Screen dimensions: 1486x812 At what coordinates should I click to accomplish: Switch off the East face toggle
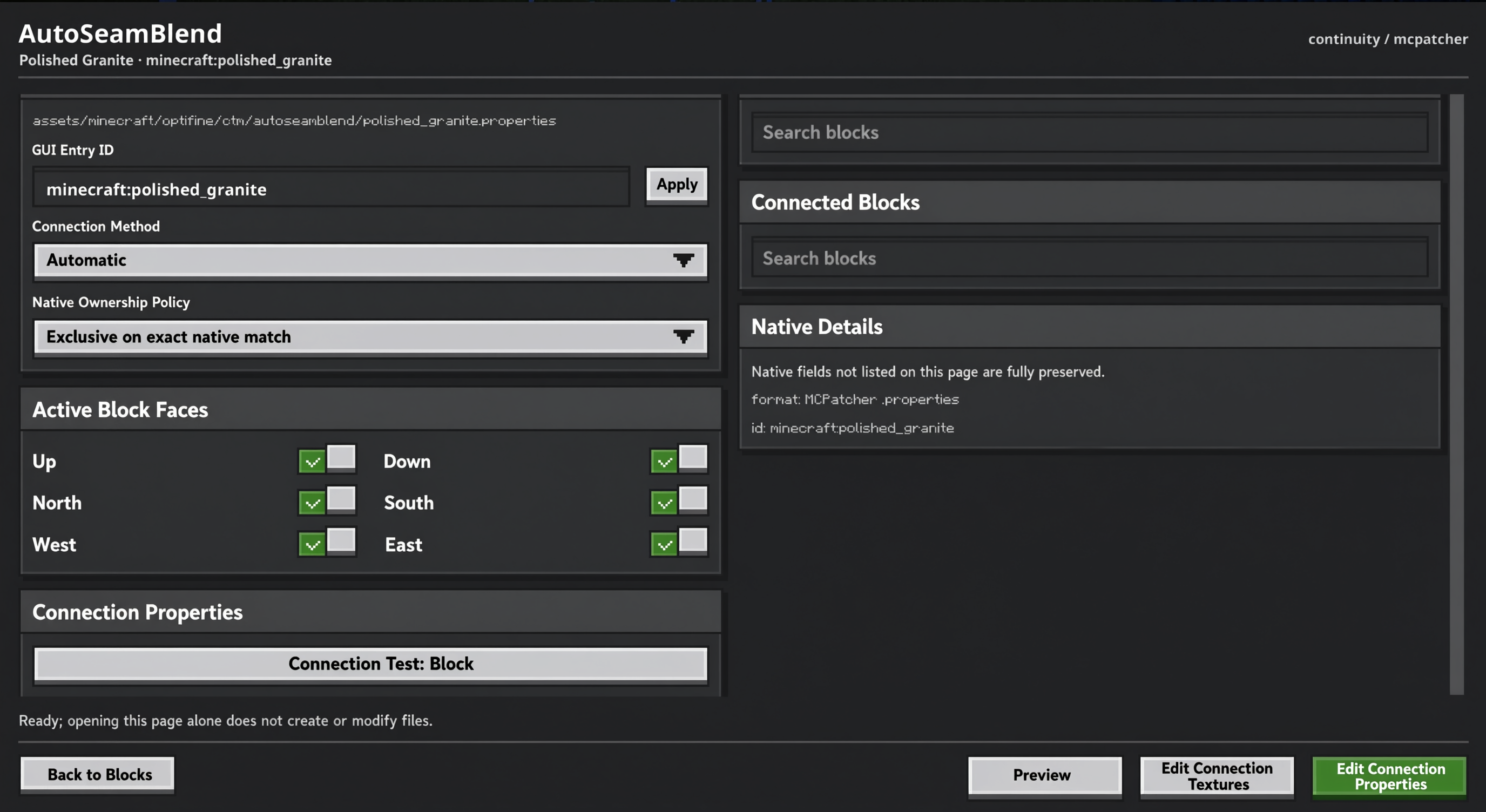(679, 543)
